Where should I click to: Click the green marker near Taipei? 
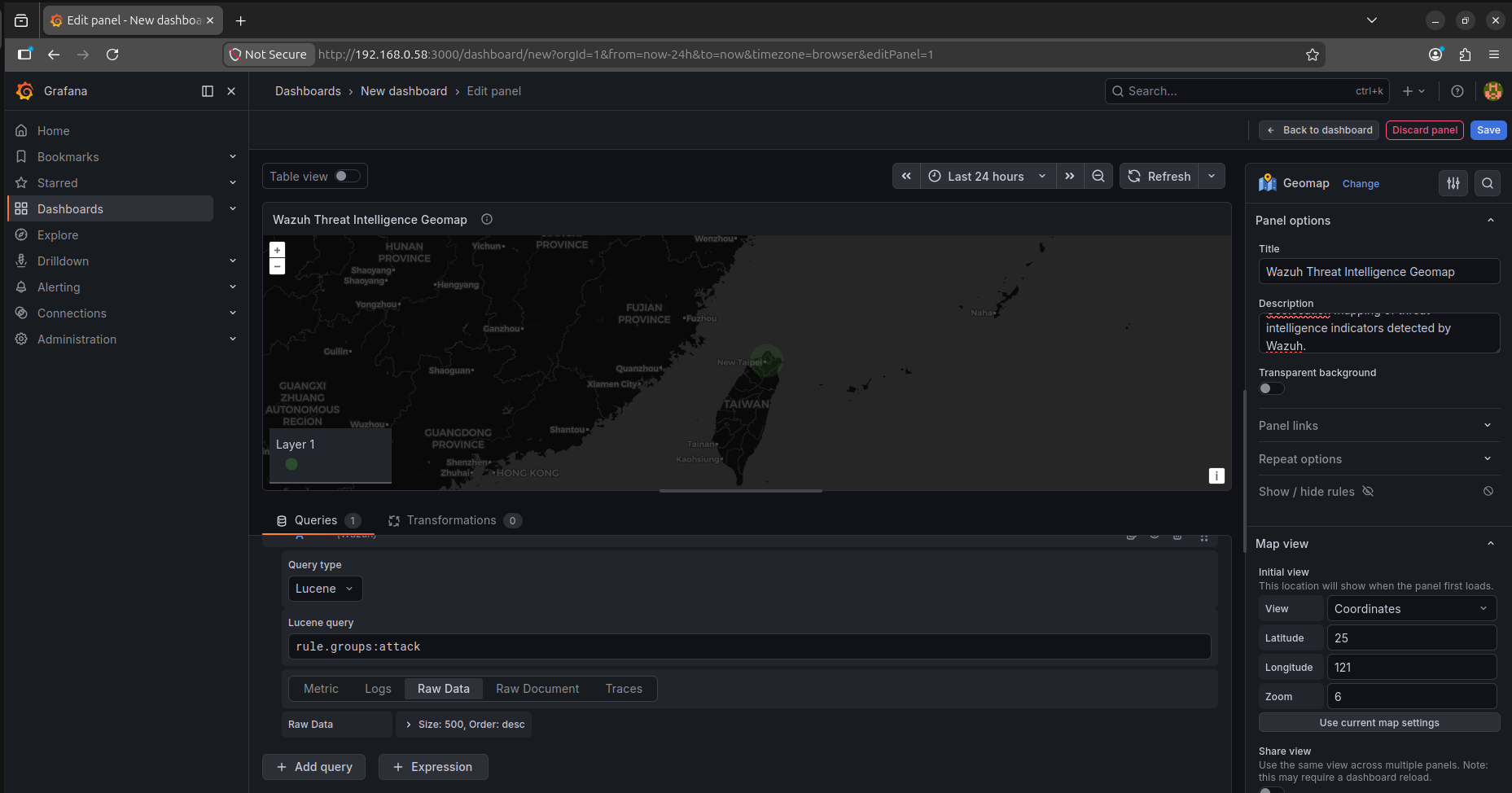766,361
